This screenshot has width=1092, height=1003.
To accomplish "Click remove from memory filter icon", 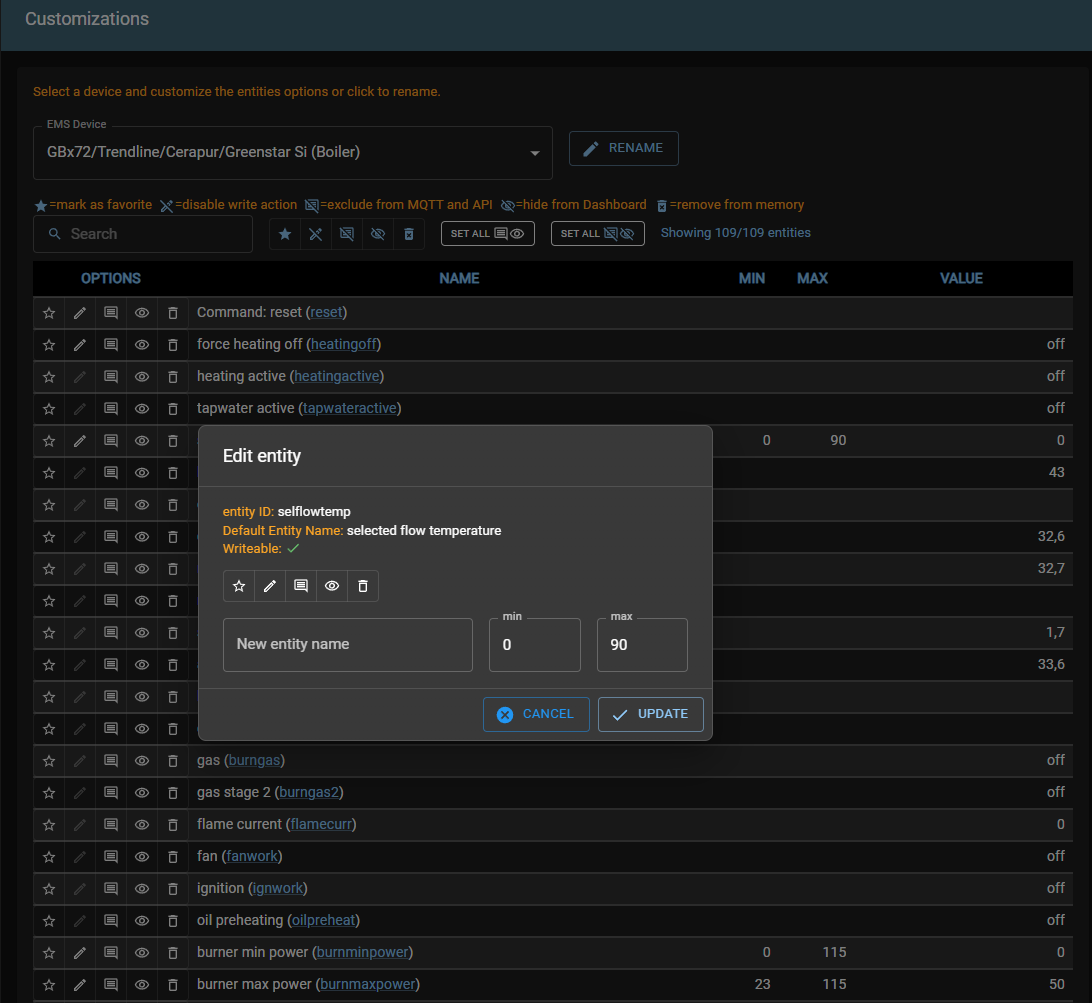I will 409,234.
